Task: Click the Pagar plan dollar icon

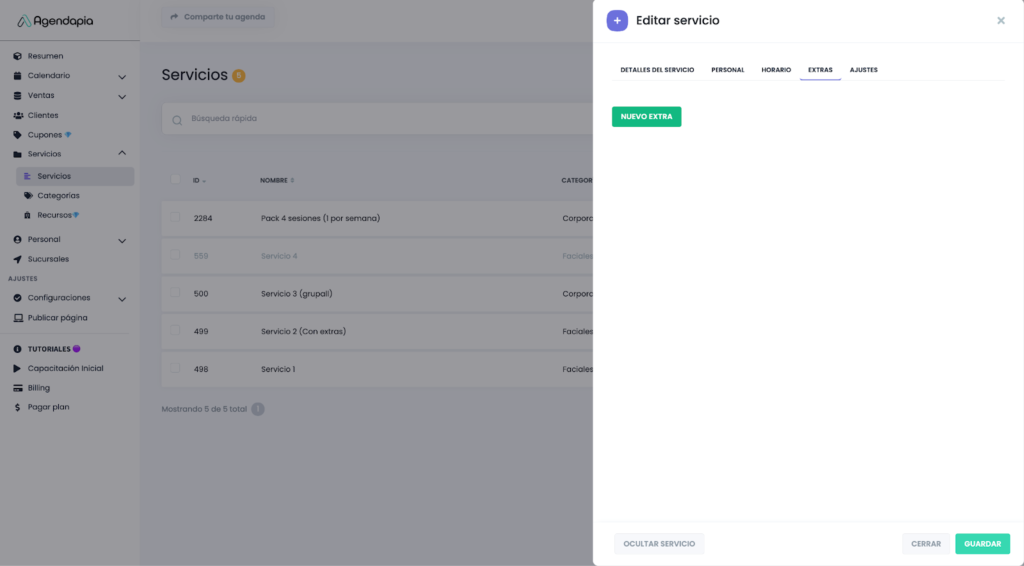Action: 18,407
